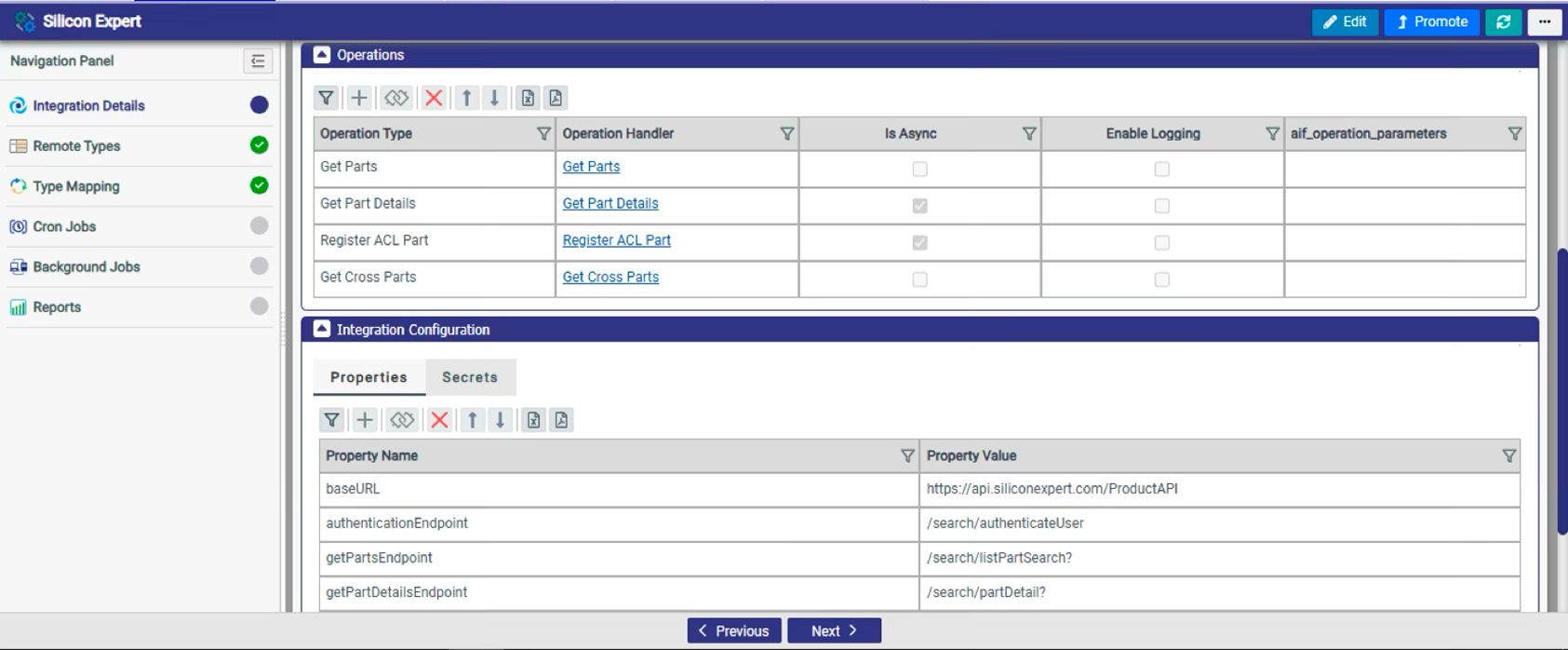Click the link icon in Integration Configuration toolbar

pos(402,420)
